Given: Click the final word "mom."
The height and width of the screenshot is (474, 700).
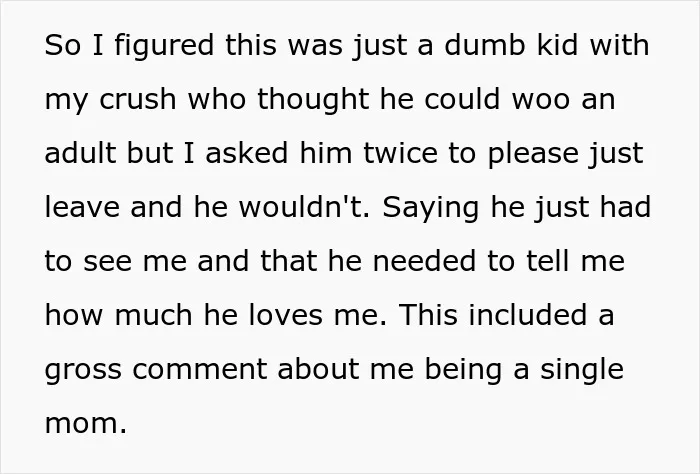Looking at the screenshot, I should point(86,424).
